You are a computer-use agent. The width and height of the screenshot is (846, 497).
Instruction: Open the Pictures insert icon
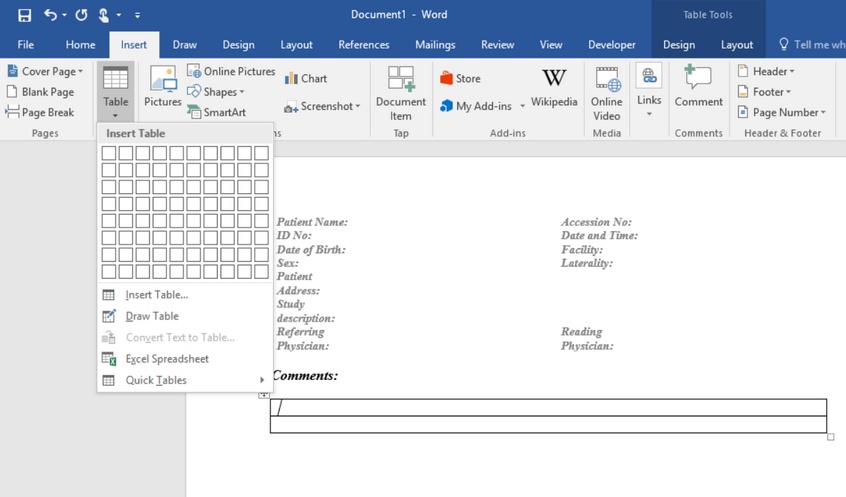pos(162,87)
